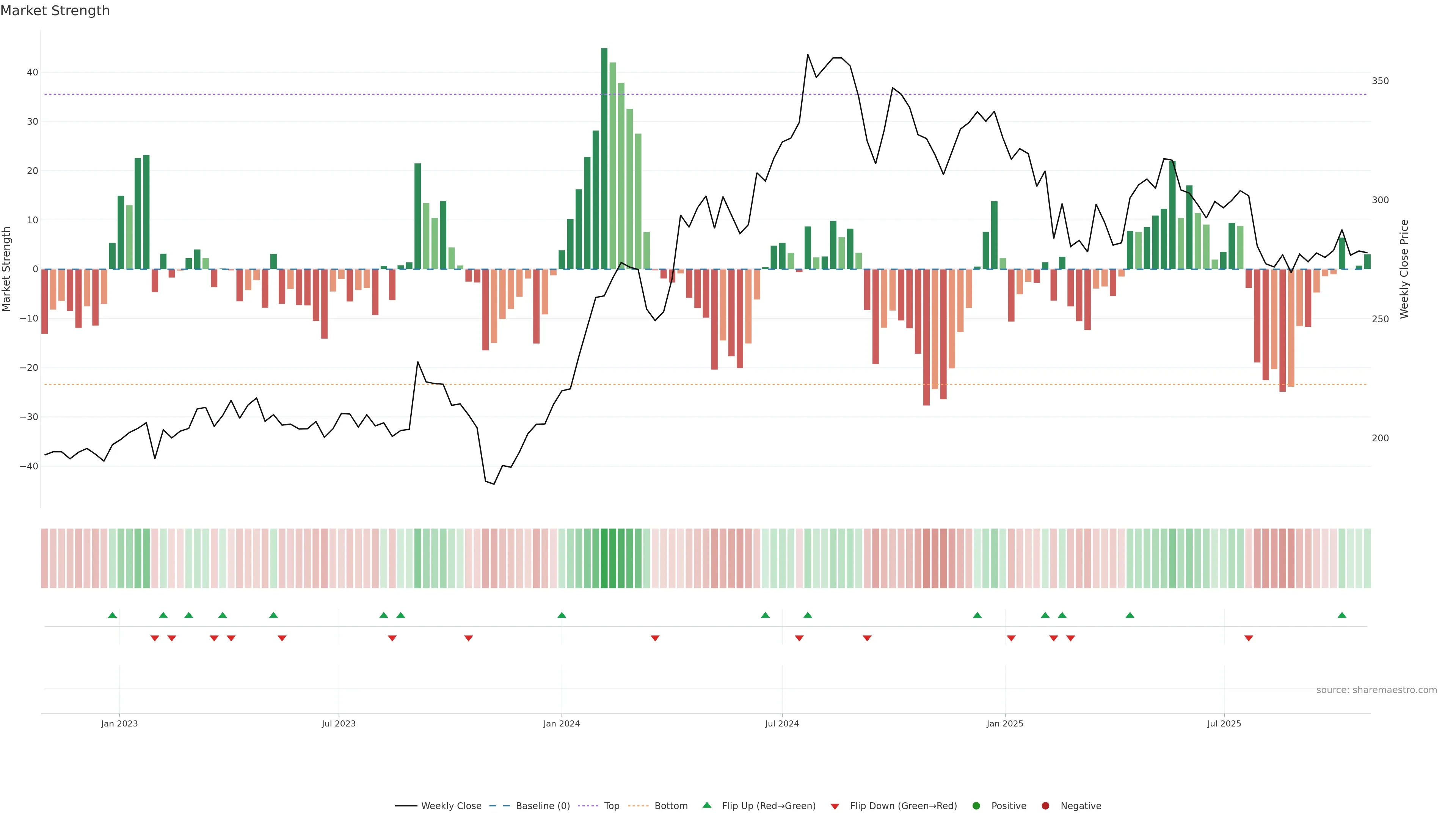
Task: Select the flip-up triangle at Jan 2024
Action: (x=562, y=615)
